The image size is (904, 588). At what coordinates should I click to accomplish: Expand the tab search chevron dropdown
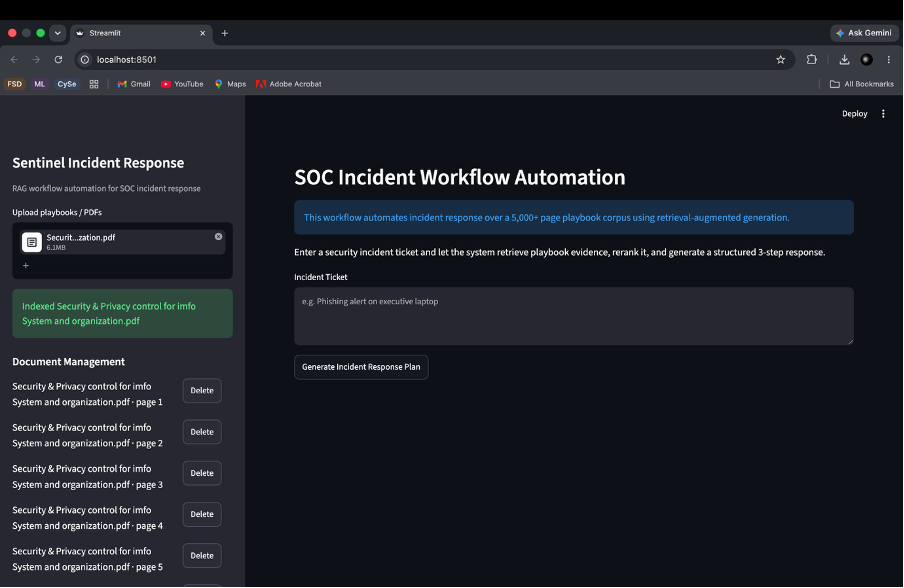point(58,33)
